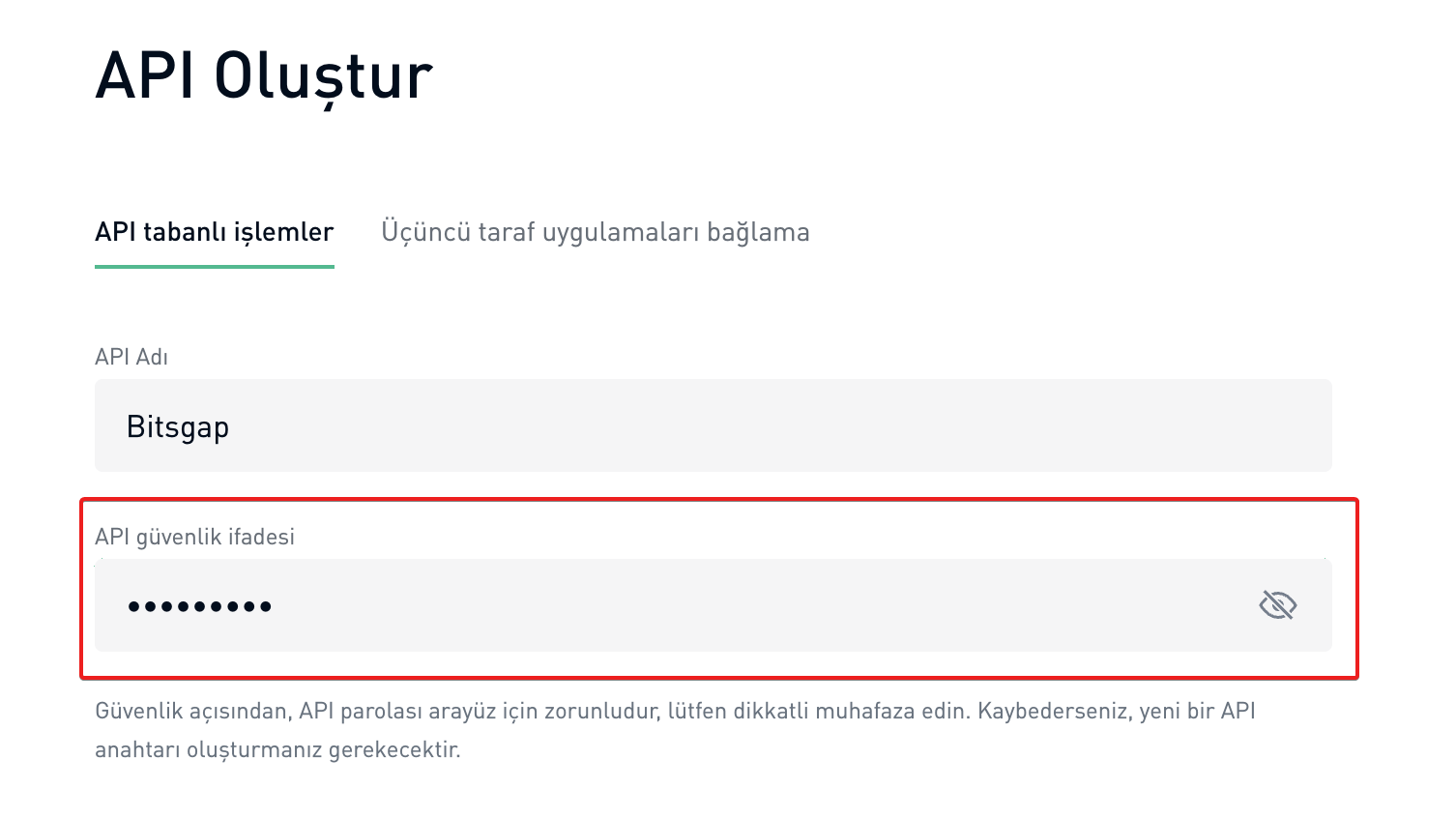Click the API Adı input field
This screenshot has height=818, width=1456.
(713, 426)
